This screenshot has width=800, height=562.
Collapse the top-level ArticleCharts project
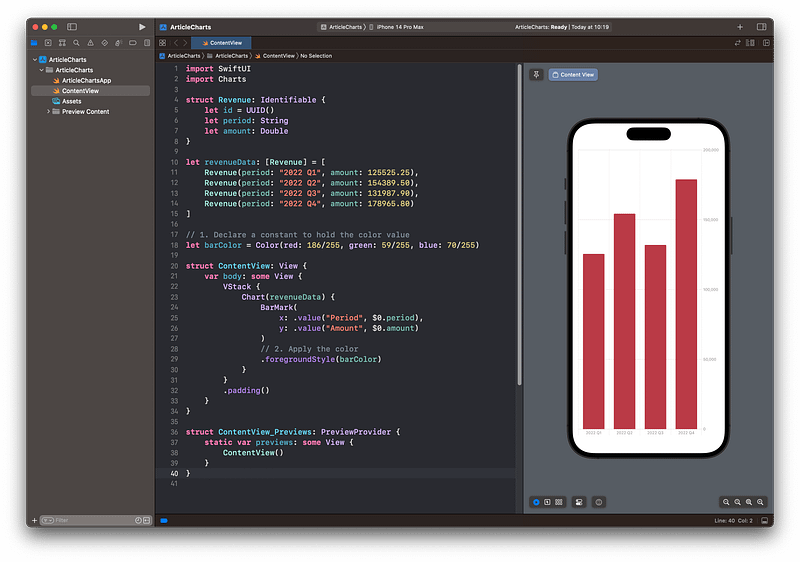coord(35,60)
